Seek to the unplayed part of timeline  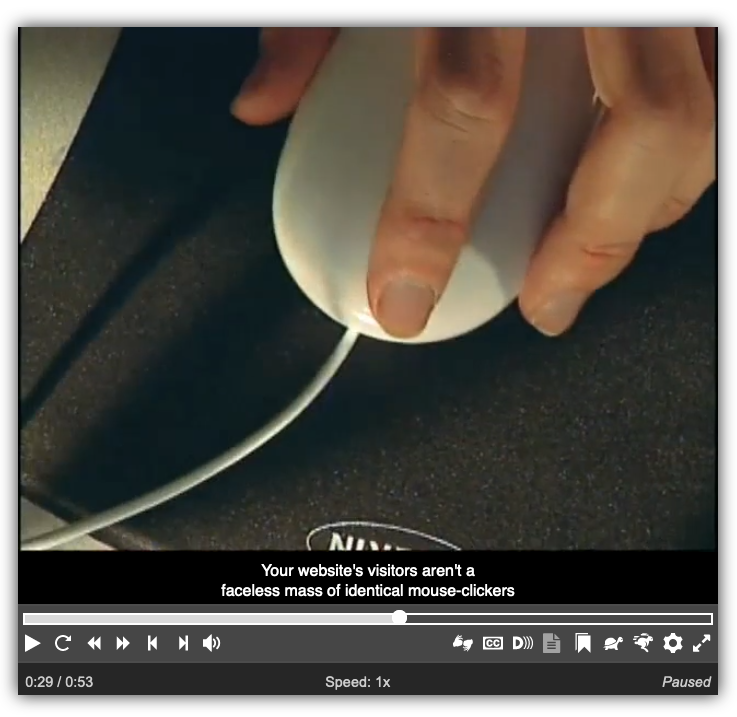pyautogui.click(x=559, y=618)
